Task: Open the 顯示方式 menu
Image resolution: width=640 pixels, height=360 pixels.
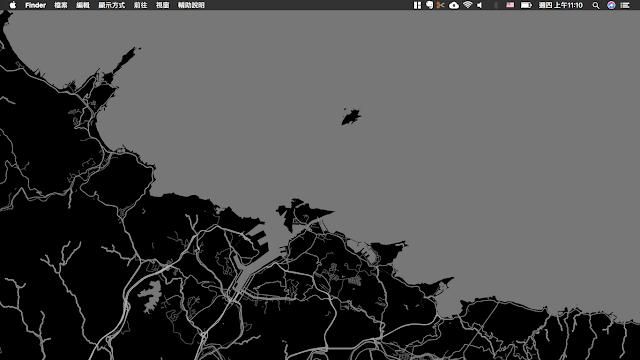Action: [111, 5]
